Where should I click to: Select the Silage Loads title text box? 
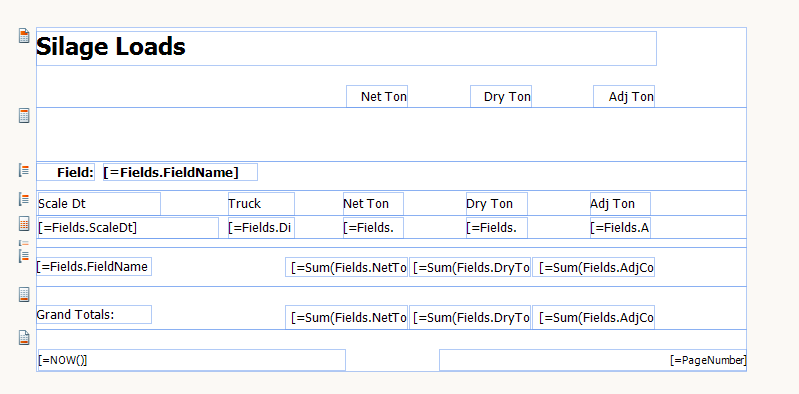(347, 48)
